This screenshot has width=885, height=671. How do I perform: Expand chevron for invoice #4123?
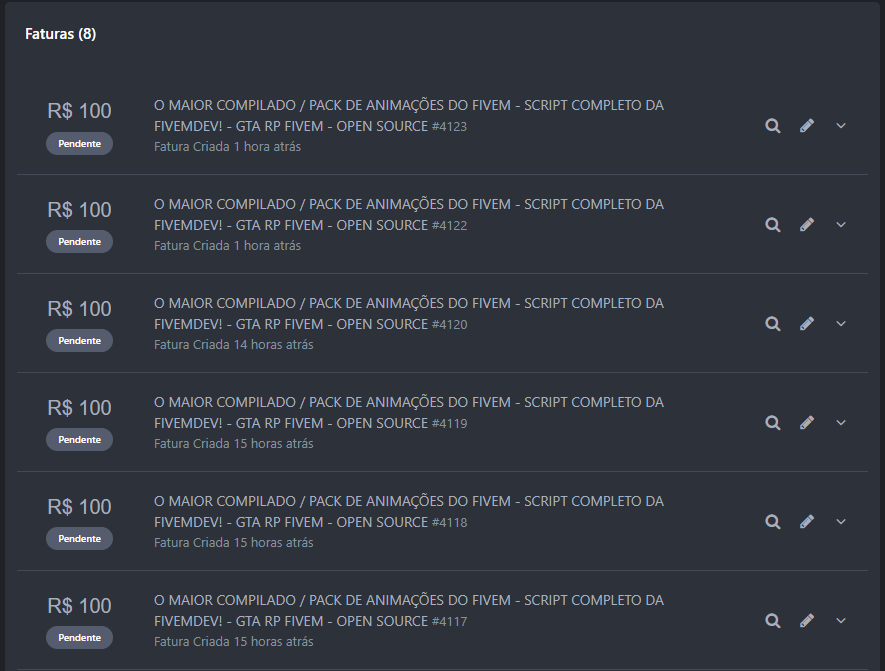click(841, 126)
